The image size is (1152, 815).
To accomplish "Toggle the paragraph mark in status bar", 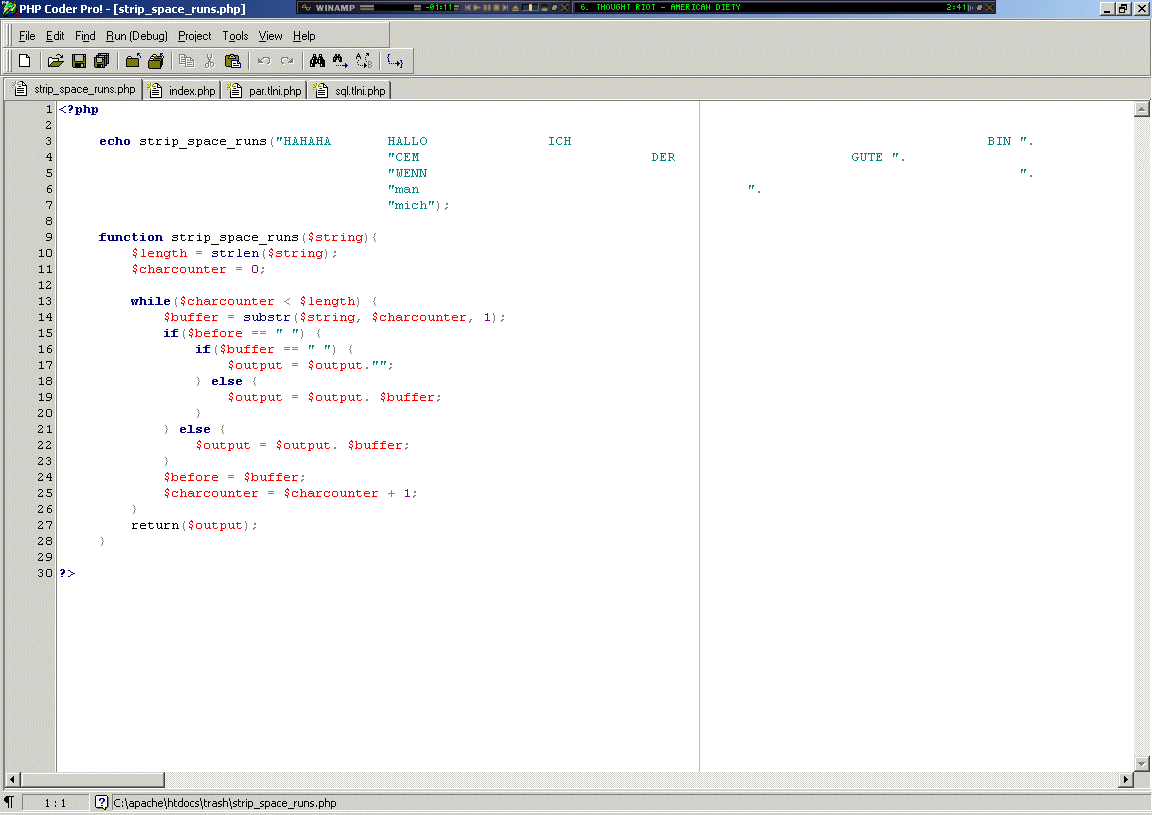I will (9, 802).
